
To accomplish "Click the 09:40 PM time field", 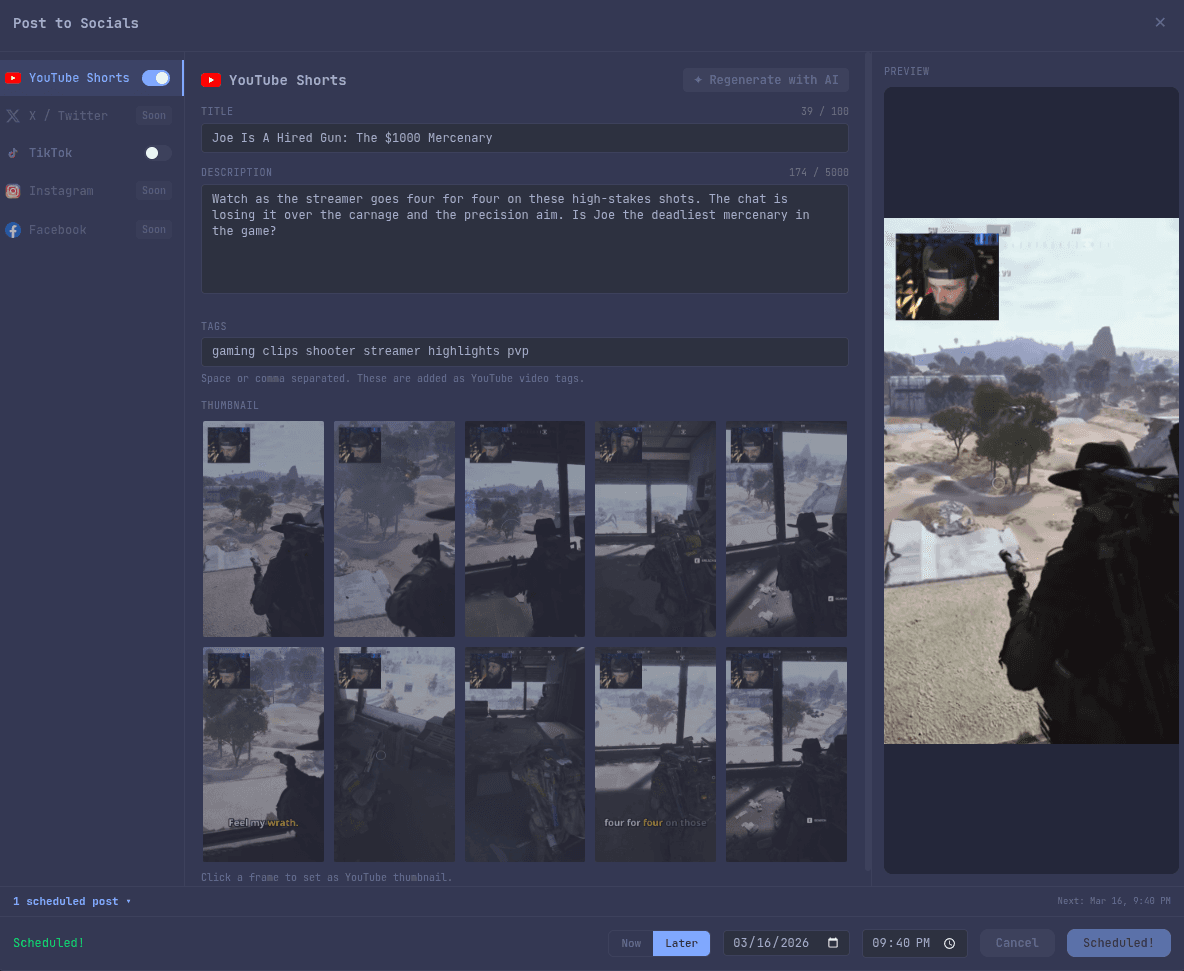I will point(914,943).
